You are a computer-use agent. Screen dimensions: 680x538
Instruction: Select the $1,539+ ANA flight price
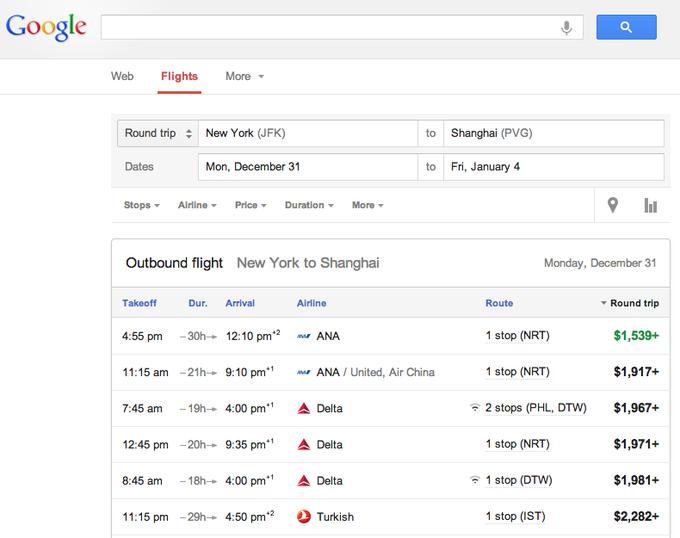click(636, 336)
